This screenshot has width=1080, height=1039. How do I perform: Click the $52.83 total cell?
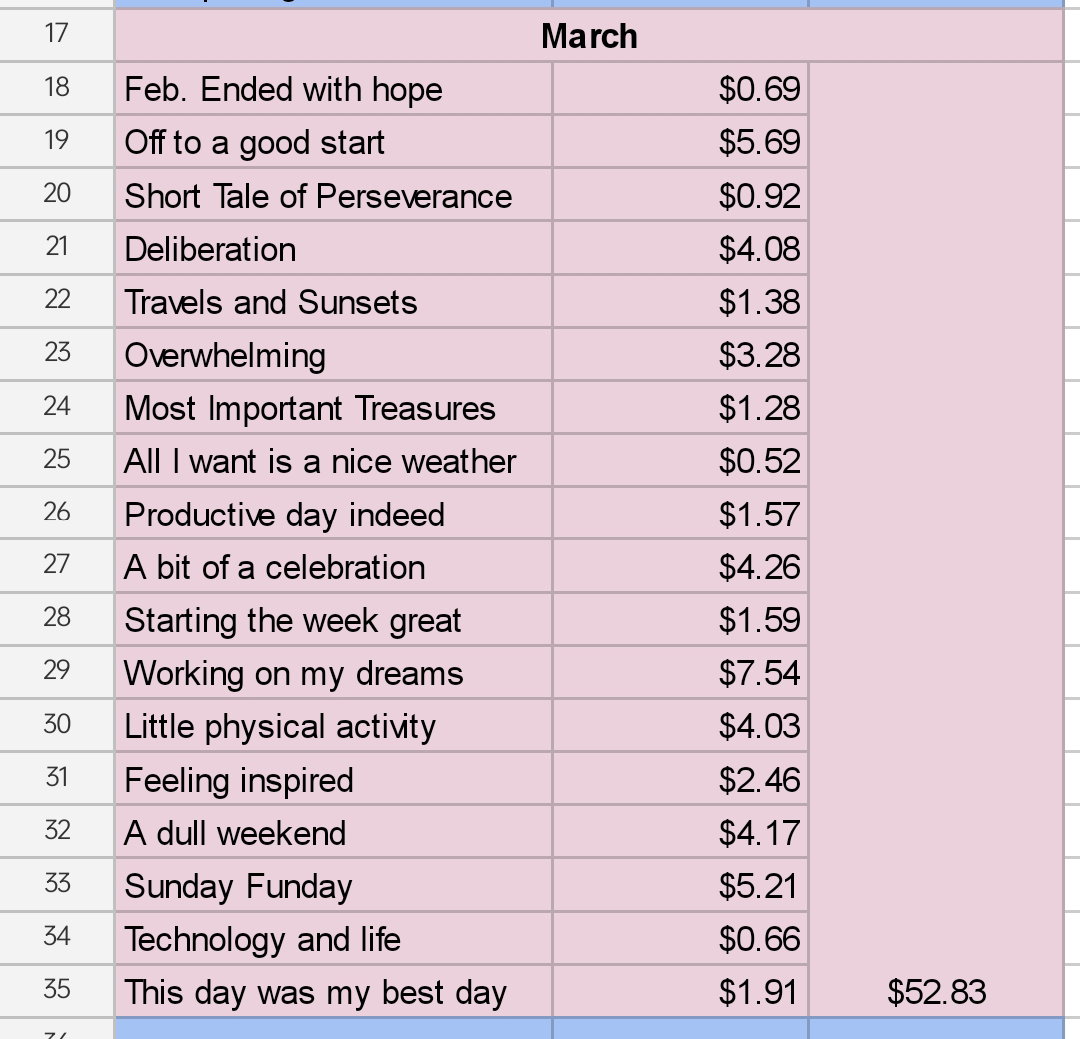tap(936, 991)
